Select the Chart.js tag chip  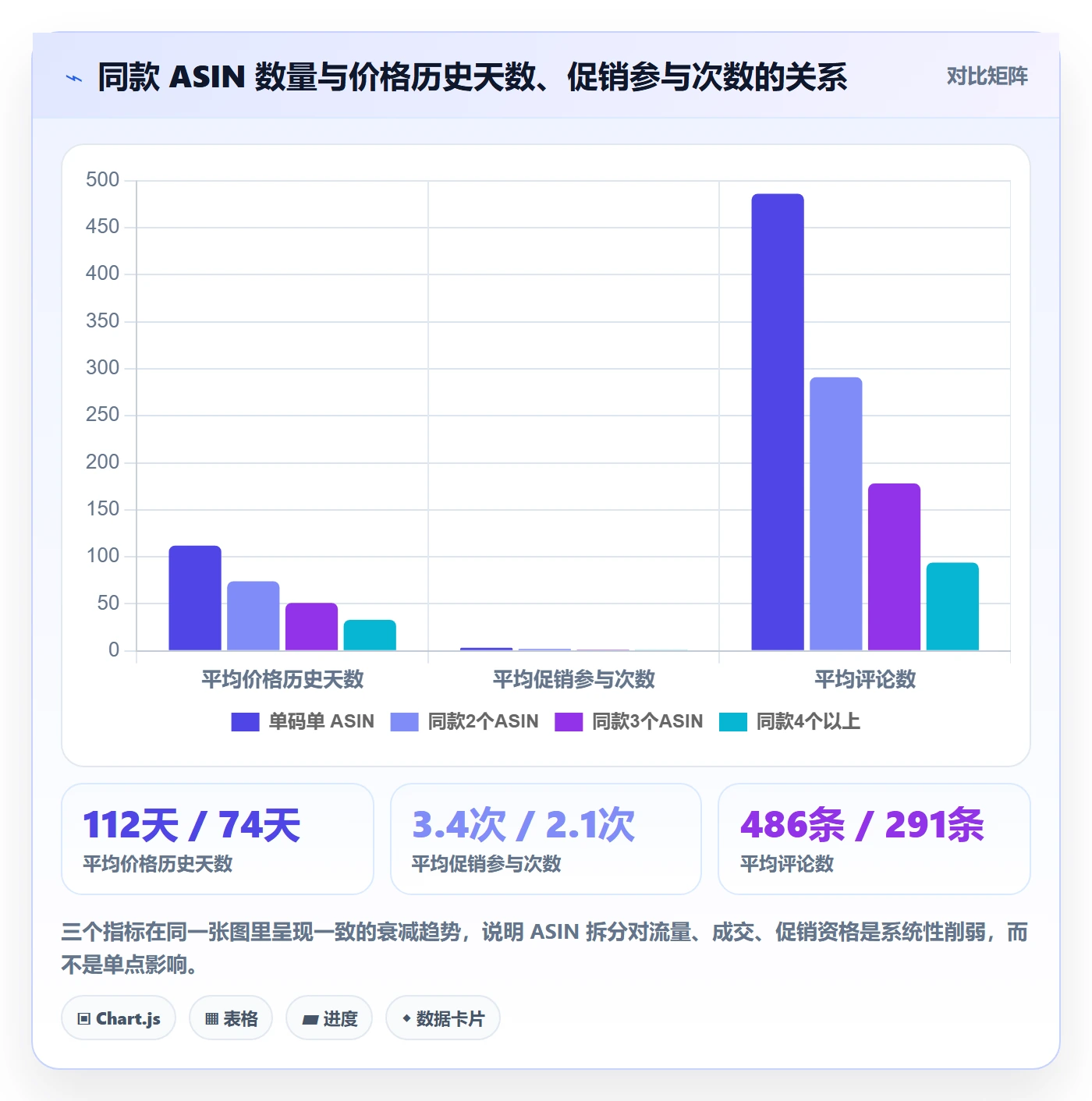click(119, 1018)
